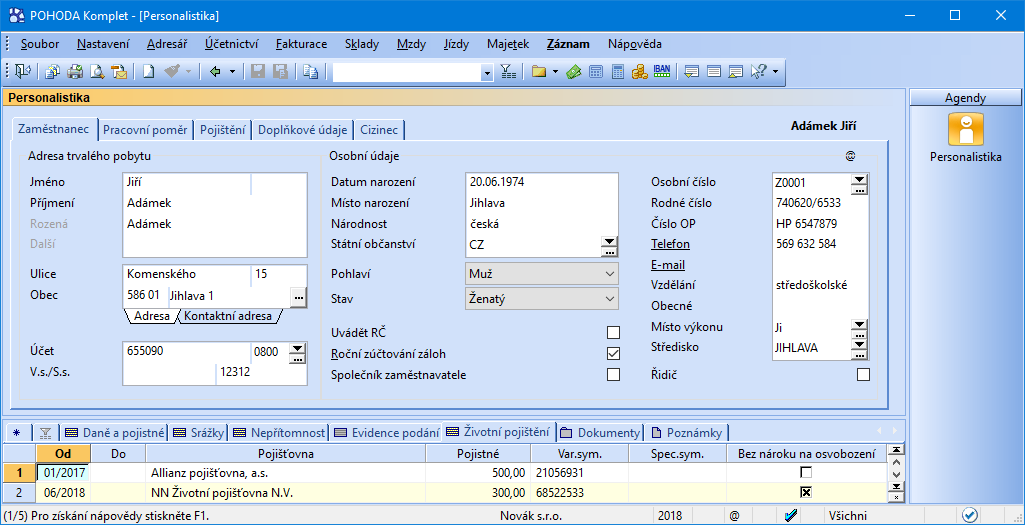Open the second calculator icon beside coins
Viewport: 1025px width, 525px height.
point(618,72)
